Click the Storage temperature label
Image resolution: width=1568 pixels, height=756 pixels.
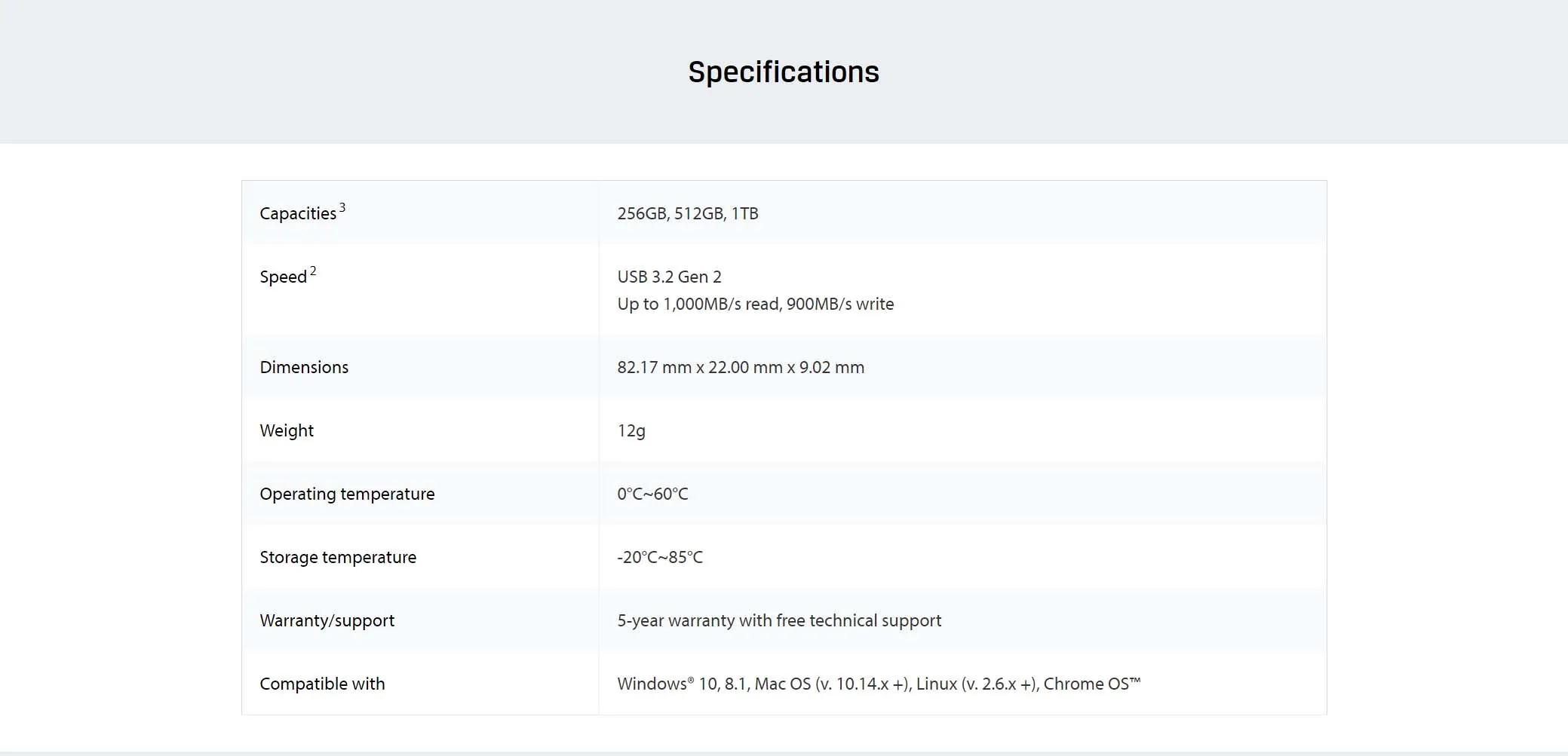pyautogui.click(x=338, y=558)
